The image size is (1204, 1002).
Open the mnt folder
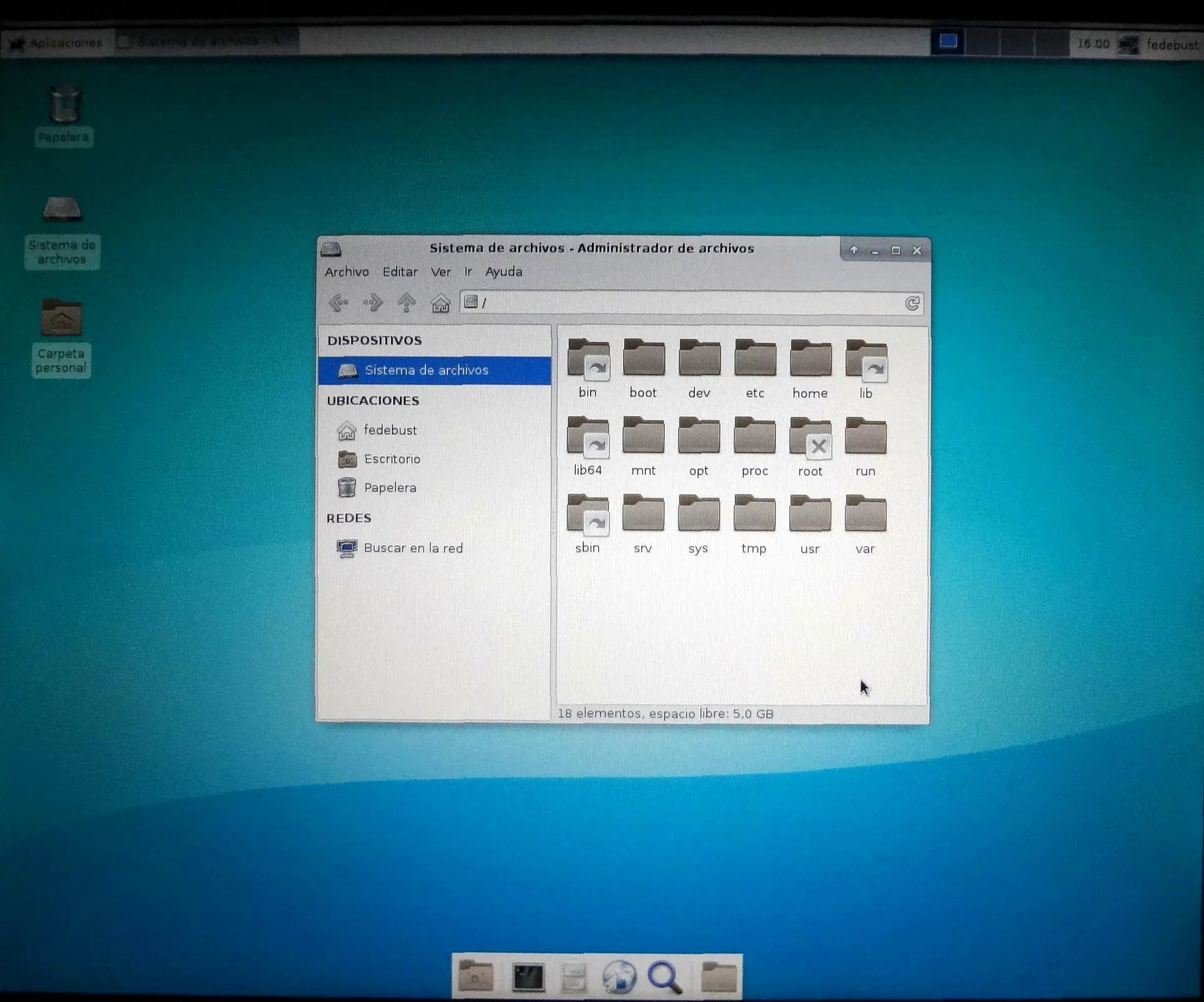(x=643, y=446)
